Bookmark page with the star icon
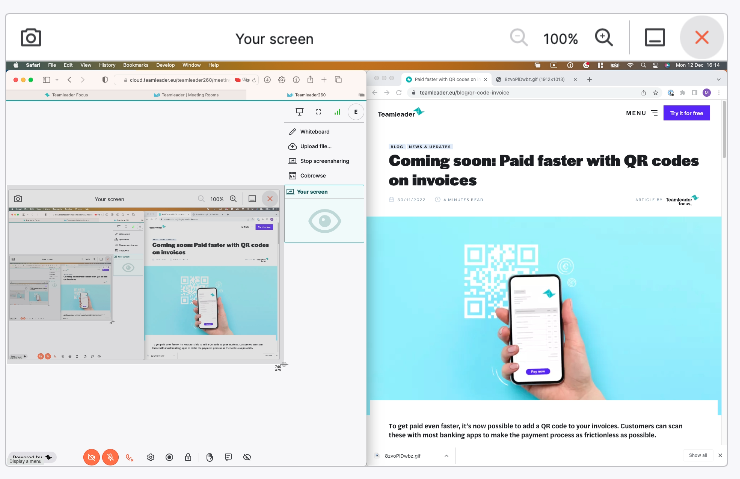 point(655,93)
